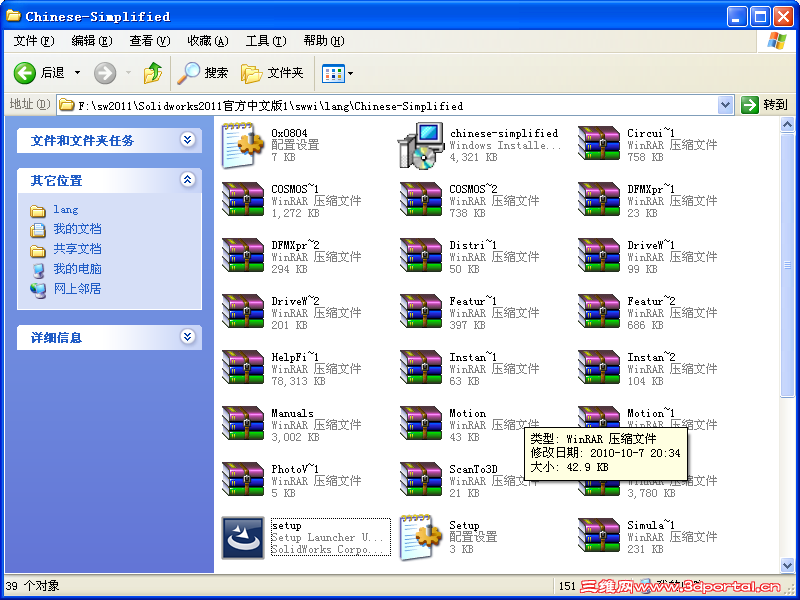Open the 编辑(E) menu
800x600 pixels.
(92, 41)
